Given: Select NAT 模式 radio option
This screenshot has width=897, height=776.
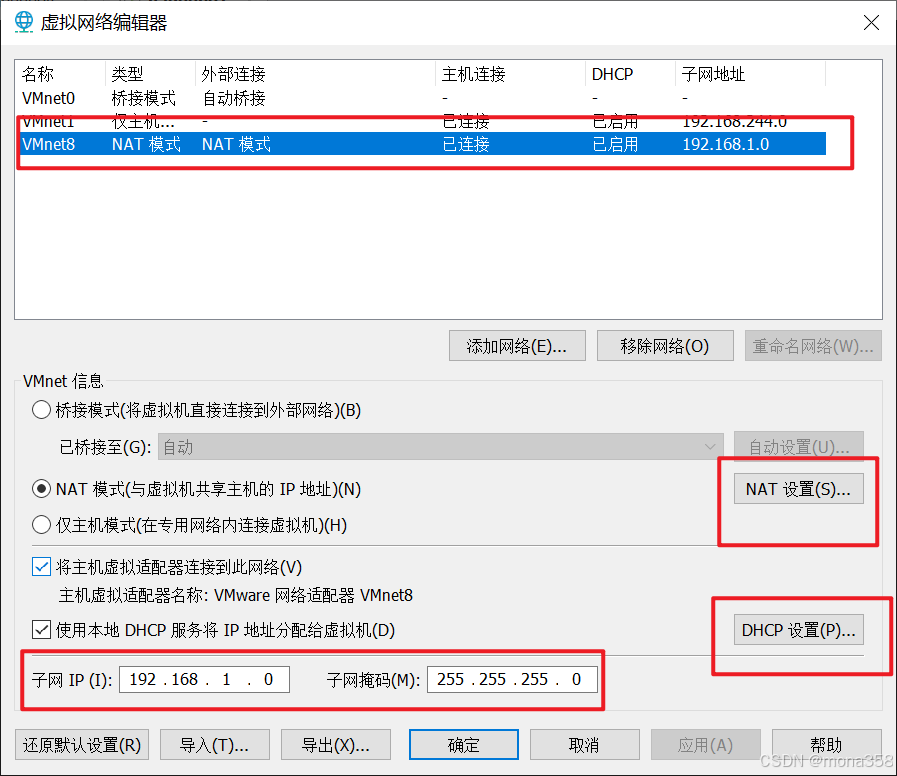Looking at the screenshot, I should pyautogui.click(x=40, y=488).
